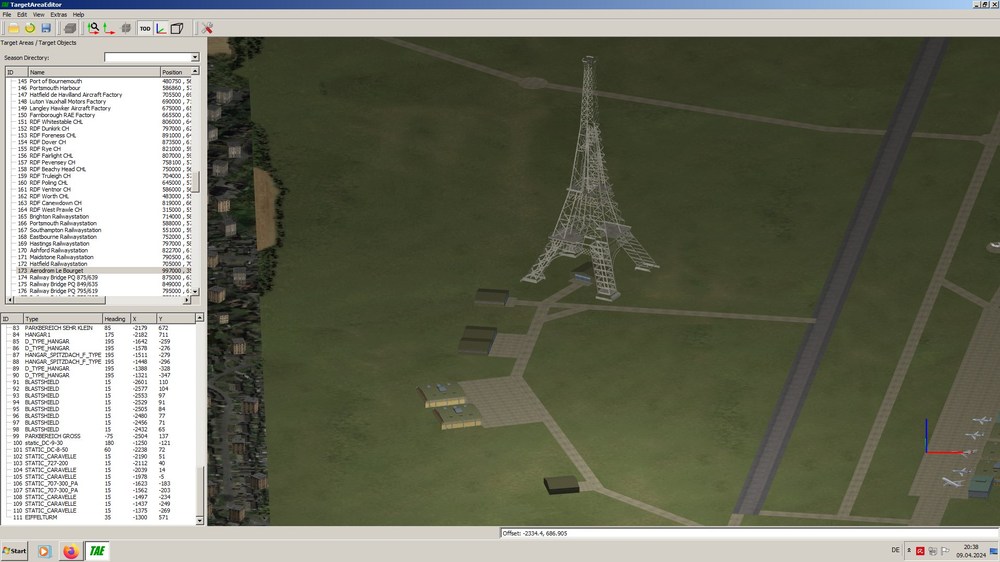Click the green Reload toolbar icon
Image resolution: width=1000 pixels, height=562 pixels.
tap(30, 28)
